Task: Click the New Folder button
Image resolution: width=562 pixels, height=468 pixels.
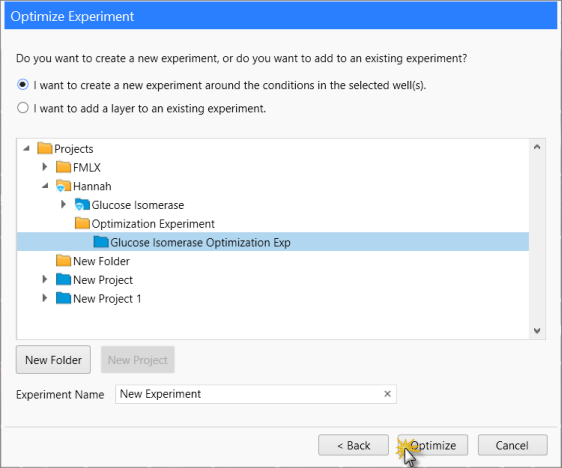Action: coord(53,359)
